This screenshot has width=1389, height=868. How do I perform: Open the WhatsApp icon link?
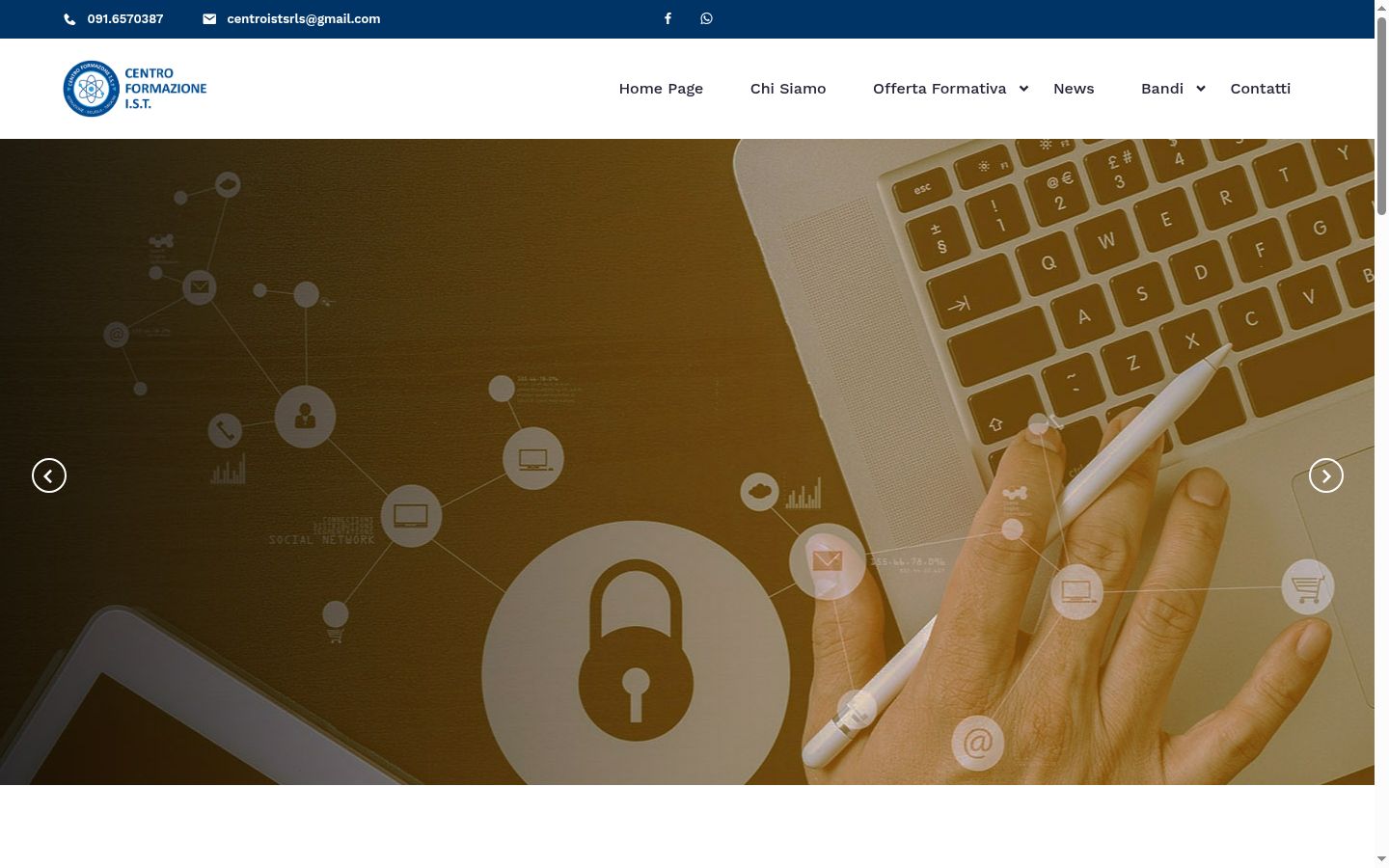706,18
